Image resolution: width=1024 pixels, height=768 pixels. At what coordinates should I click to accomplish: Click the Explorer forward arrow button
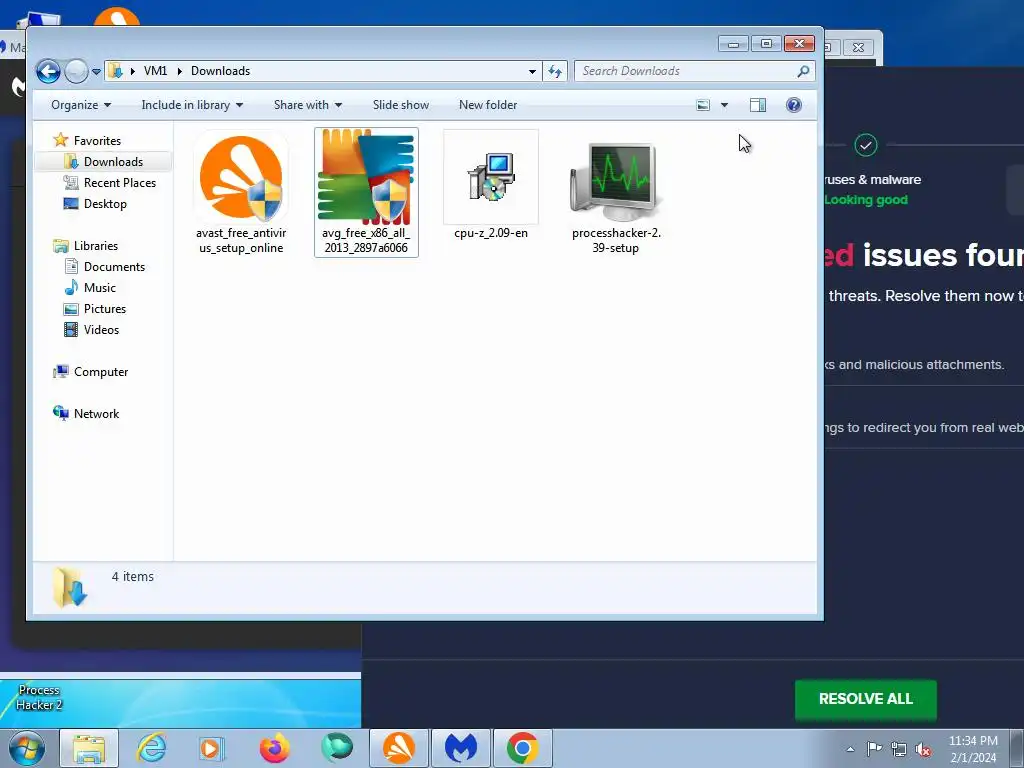click(x=76, y=71)
